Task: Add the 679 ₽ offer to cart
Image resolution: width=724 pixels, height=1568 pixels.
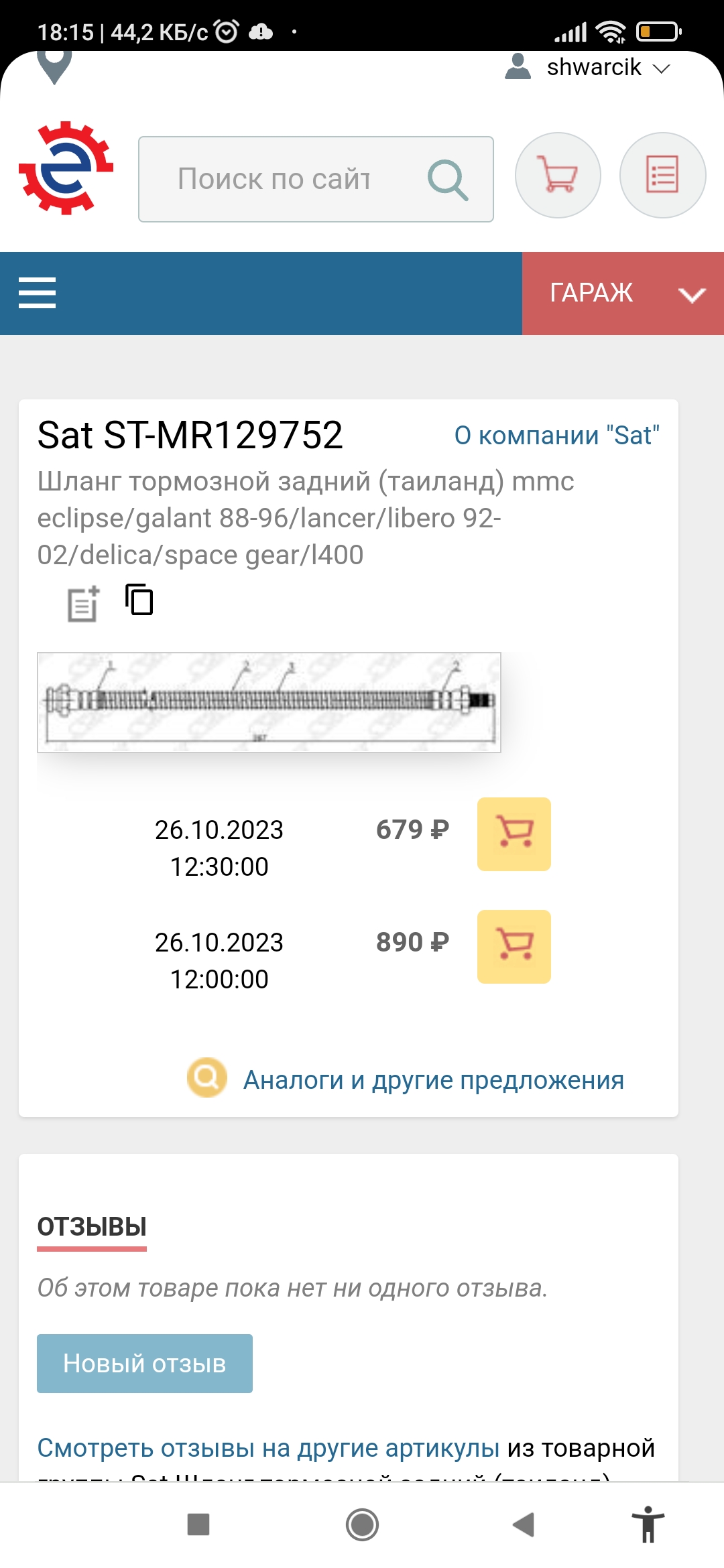Action: pyautogui.click(x=514, y=834)
